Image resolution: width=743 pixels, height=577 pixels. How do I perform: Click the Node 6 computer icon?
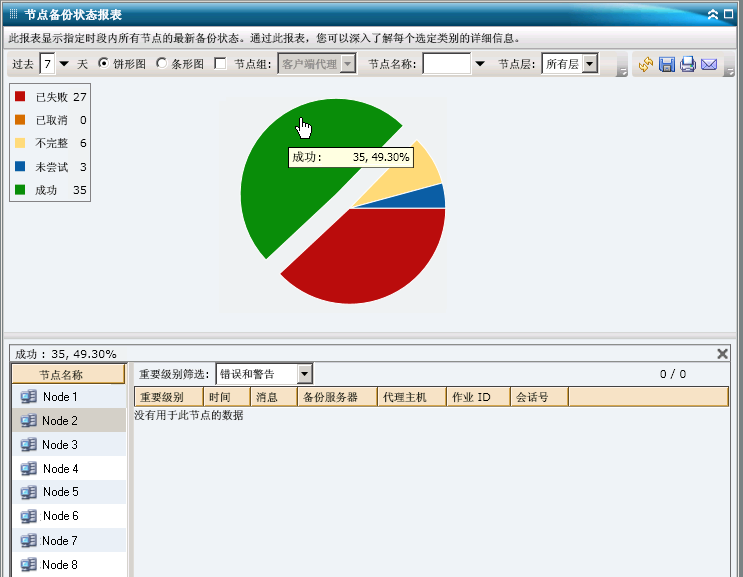click(x=29, y=516)
